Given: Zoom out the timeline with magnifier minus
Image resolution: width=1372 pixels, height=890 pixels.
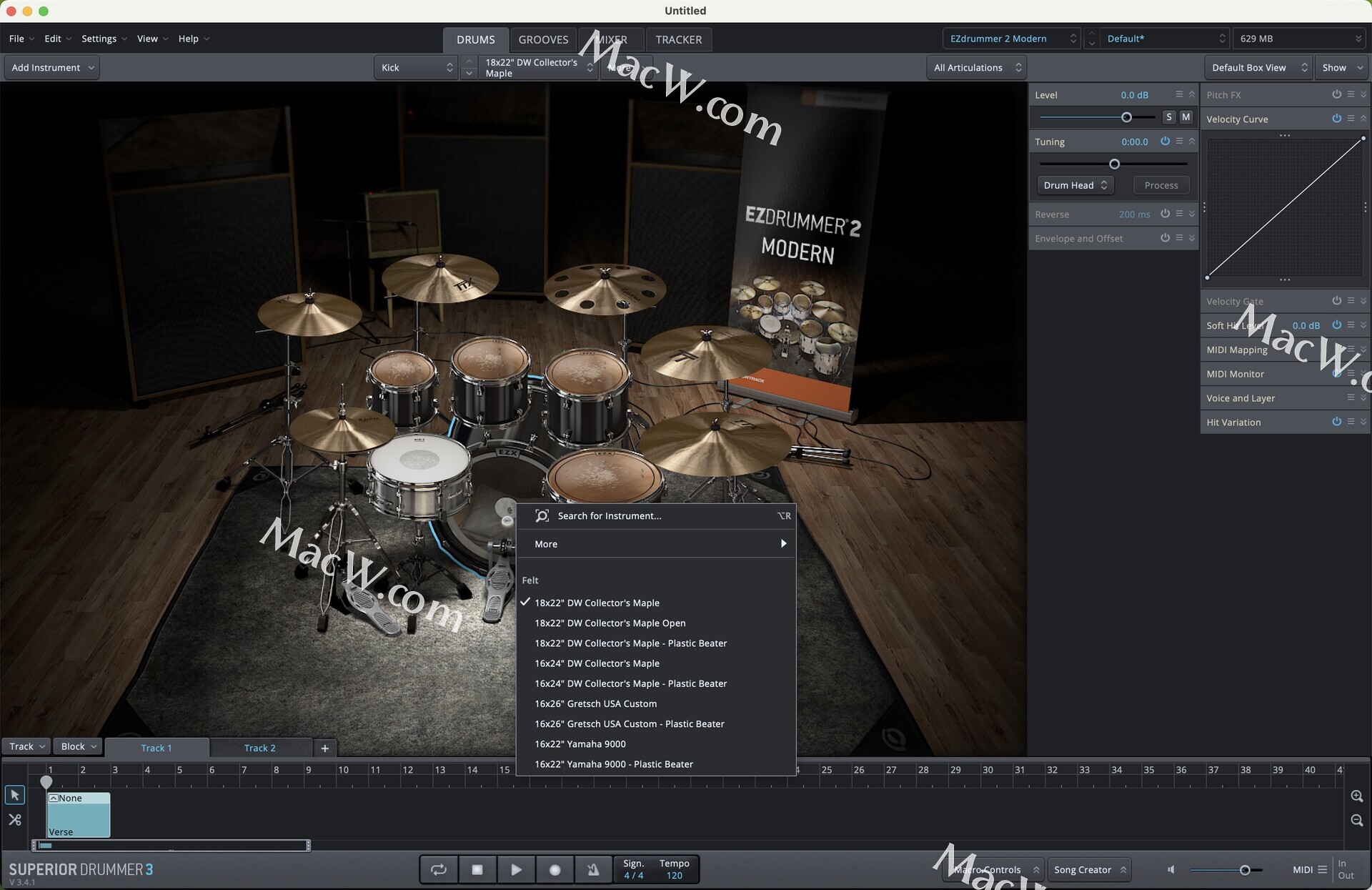Looking at the screenshot, I should point(1357,821).
